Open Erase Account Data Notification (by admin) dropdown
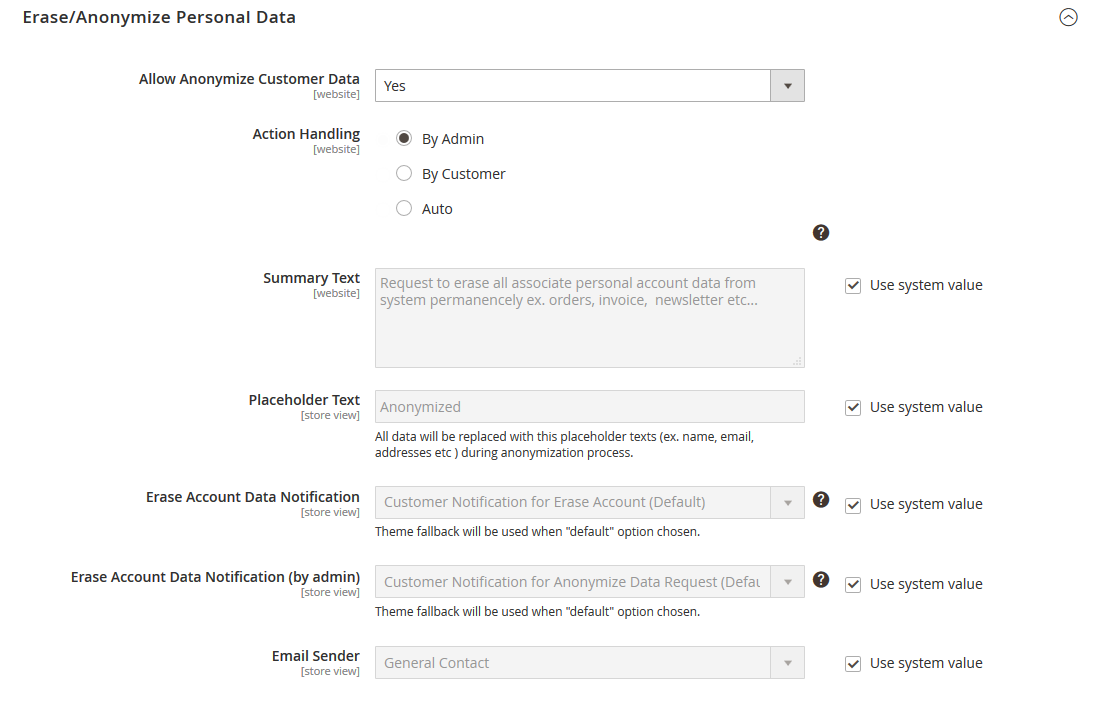This screenshot has width=1096, height=704. tap(589, 582)
